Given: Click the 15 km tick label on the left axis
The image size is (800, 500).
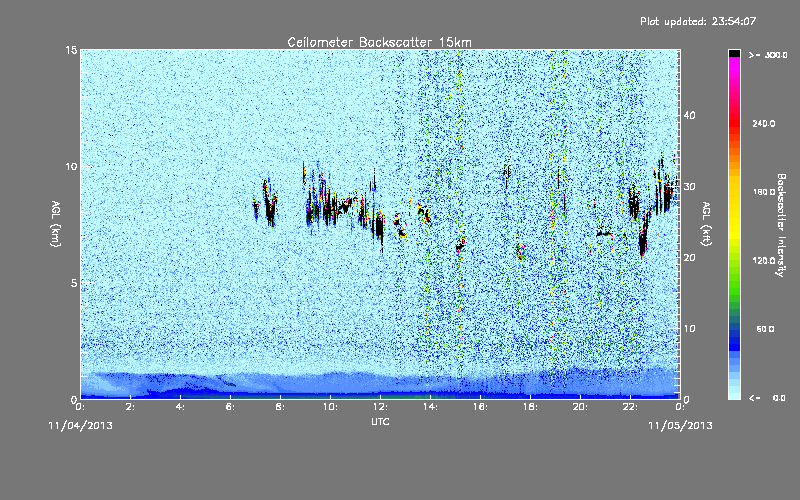Looking at the screenshot, I should pos(71,50).
